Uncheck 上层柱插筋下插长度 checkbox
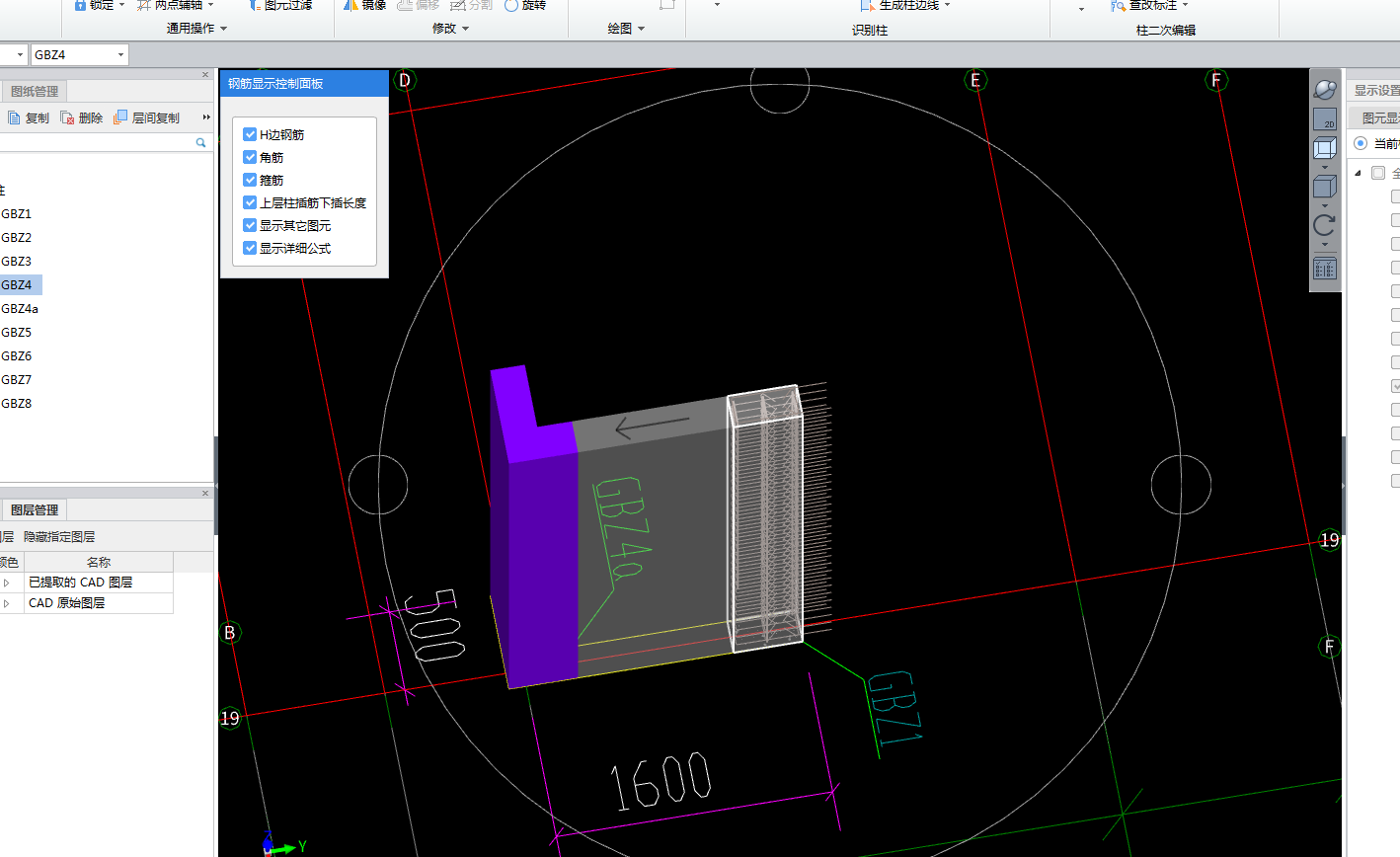The width and height of the screenshot is (1400, 857). [250, 202]
